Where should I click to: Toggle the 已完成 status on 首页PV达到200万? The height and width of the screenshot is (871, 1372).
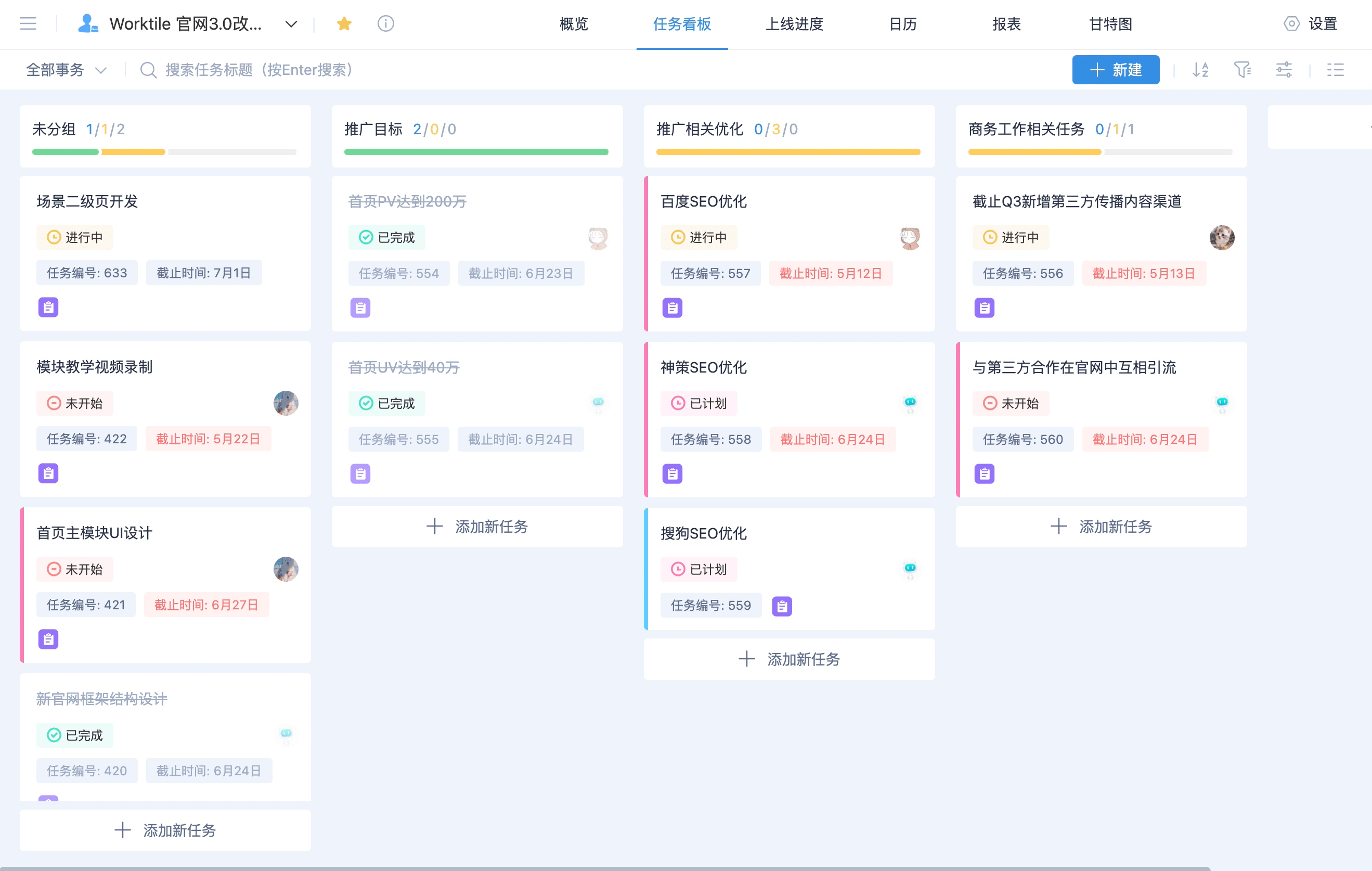pos(387,237)
